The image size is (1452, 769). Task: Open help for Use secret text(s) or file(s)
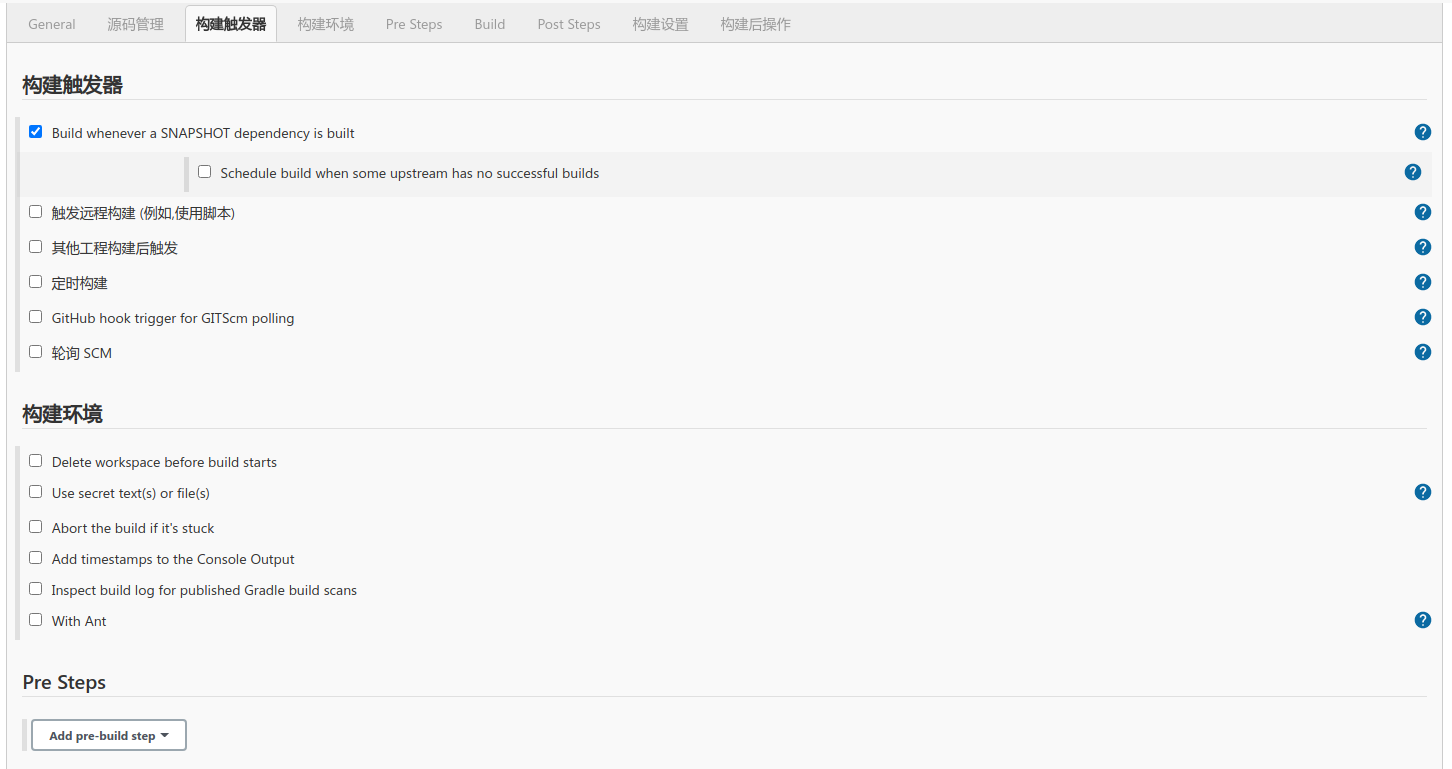click(x=1422, y=492)
